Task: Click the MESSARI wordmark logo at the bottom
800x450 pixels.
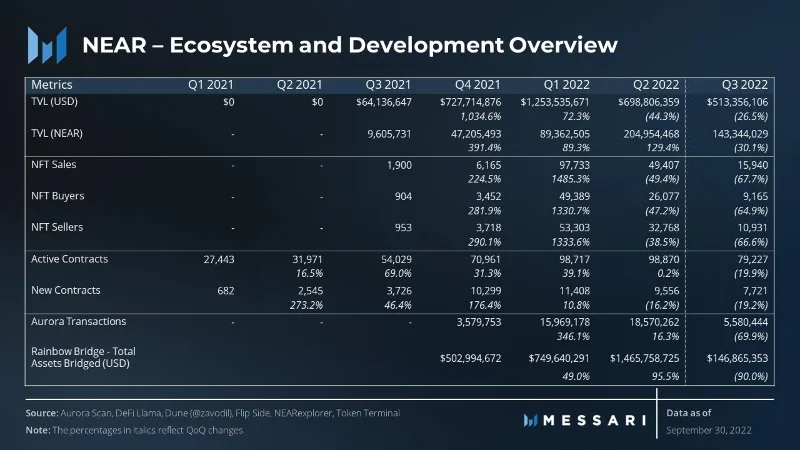Action: pyautogui.click(x=585, y=420)
